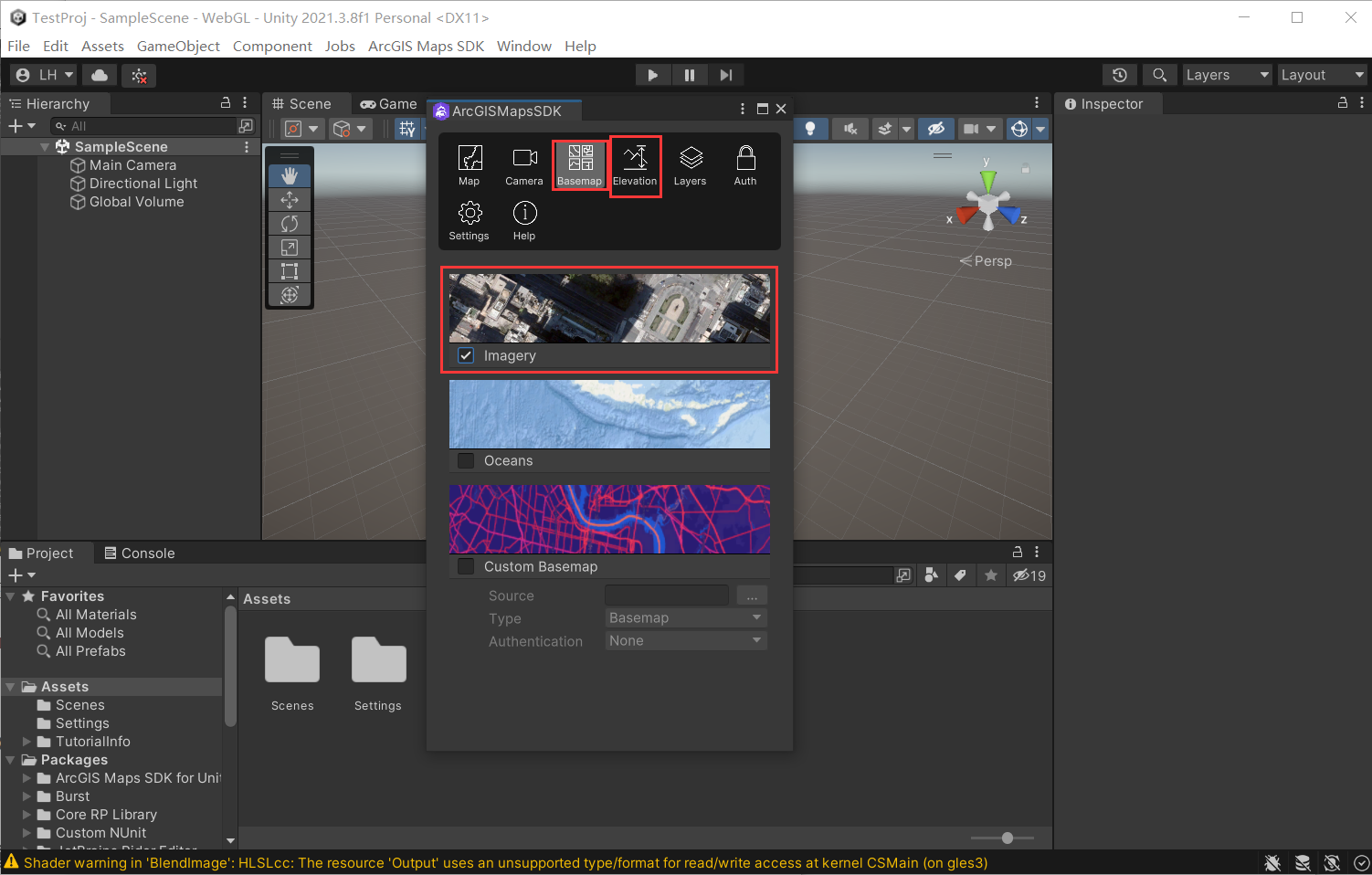Screen dimensions: 1372x875
Task: Select the Move tool in Scene
Action: pyautogui.click(x=290, y=200)
